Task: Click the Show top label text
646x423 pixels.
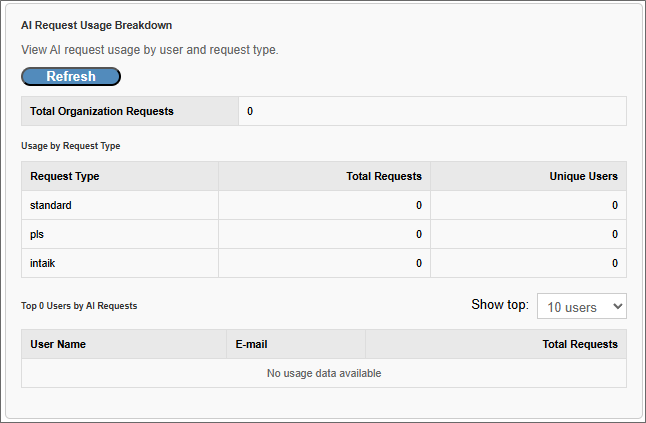Action: pos(499,305)
